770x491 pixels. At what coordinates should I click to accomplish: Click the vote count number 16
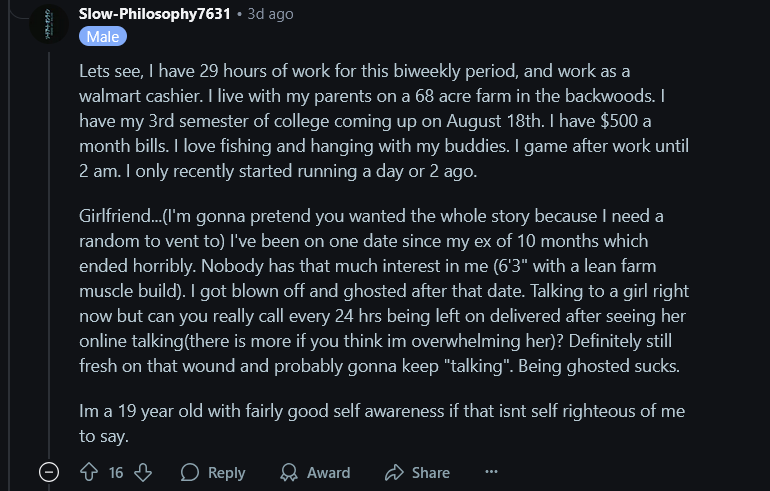tap(116, 472)
